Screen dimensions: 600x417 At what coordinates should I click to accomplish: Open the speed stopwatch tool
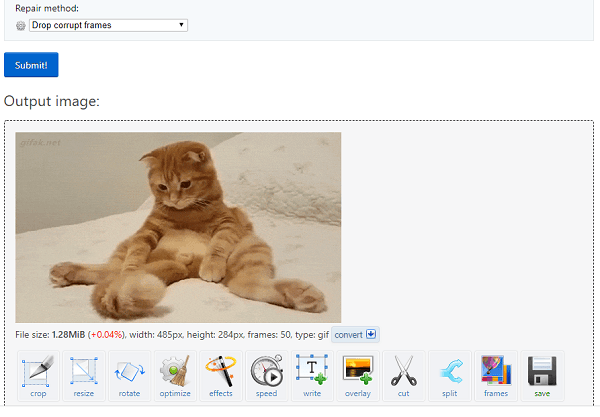tap(266, 376)
